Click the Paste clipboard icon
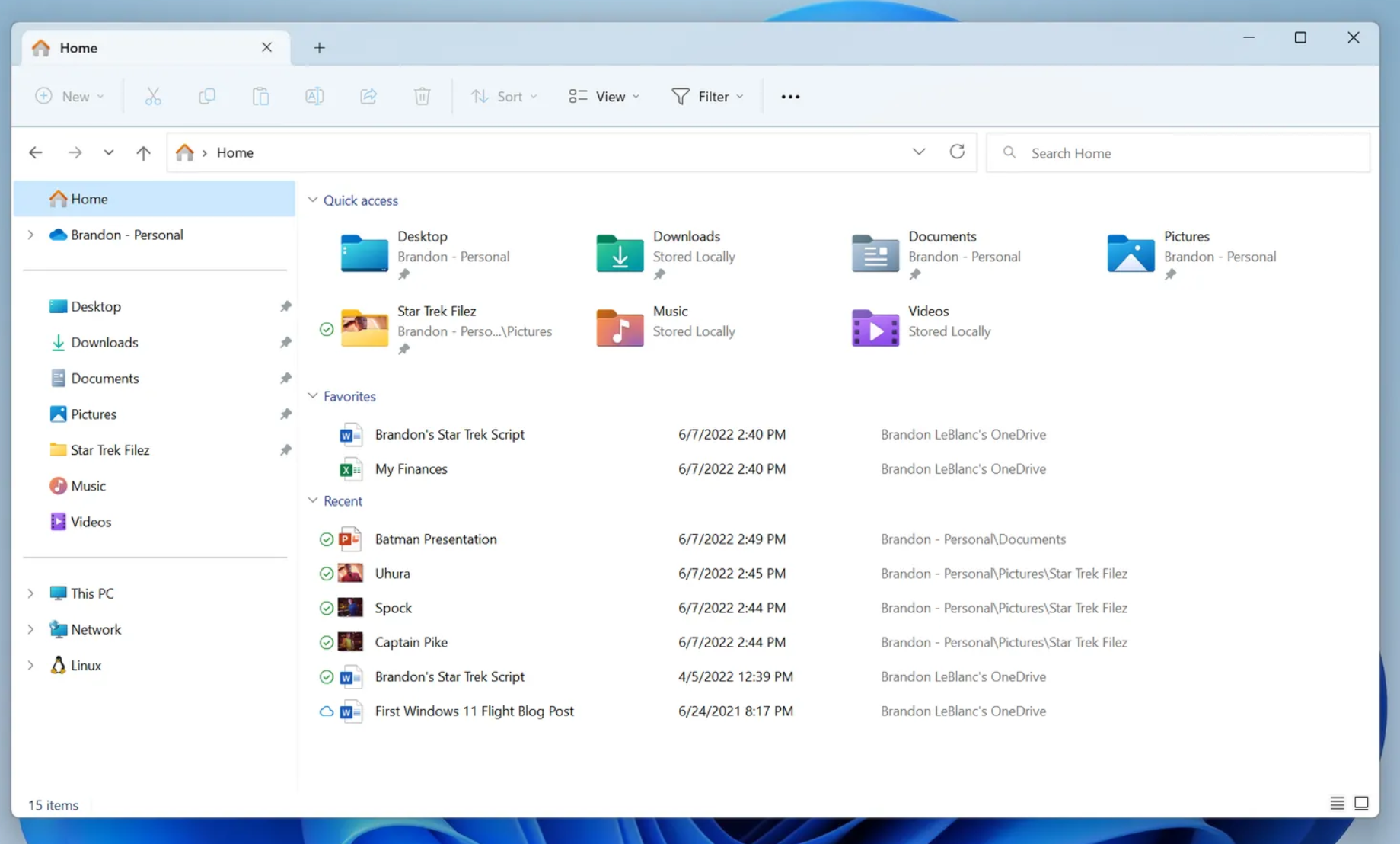 click(x=260, y=96)
